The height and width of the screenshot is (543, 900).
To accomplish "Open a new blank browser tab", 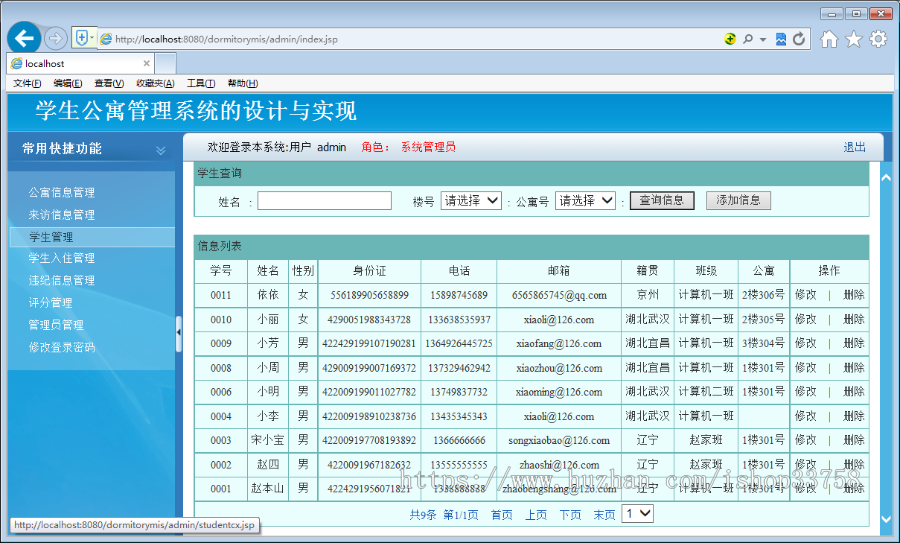I will [165, 63].
